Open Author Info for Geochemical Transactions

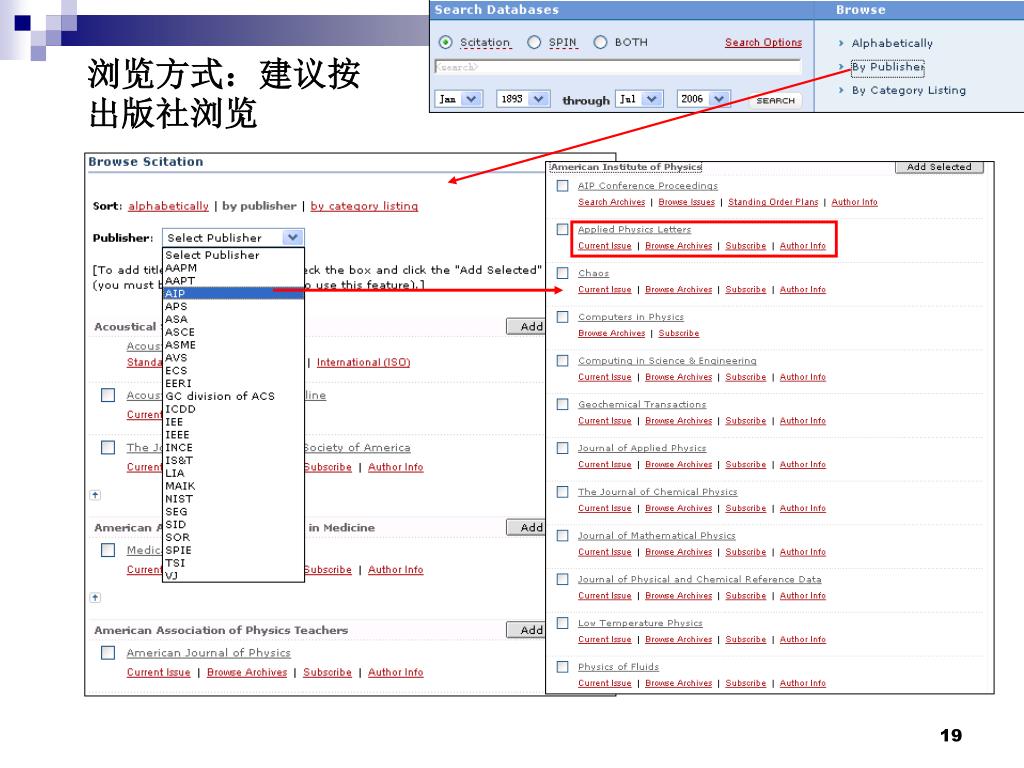[x=803, y=421]
